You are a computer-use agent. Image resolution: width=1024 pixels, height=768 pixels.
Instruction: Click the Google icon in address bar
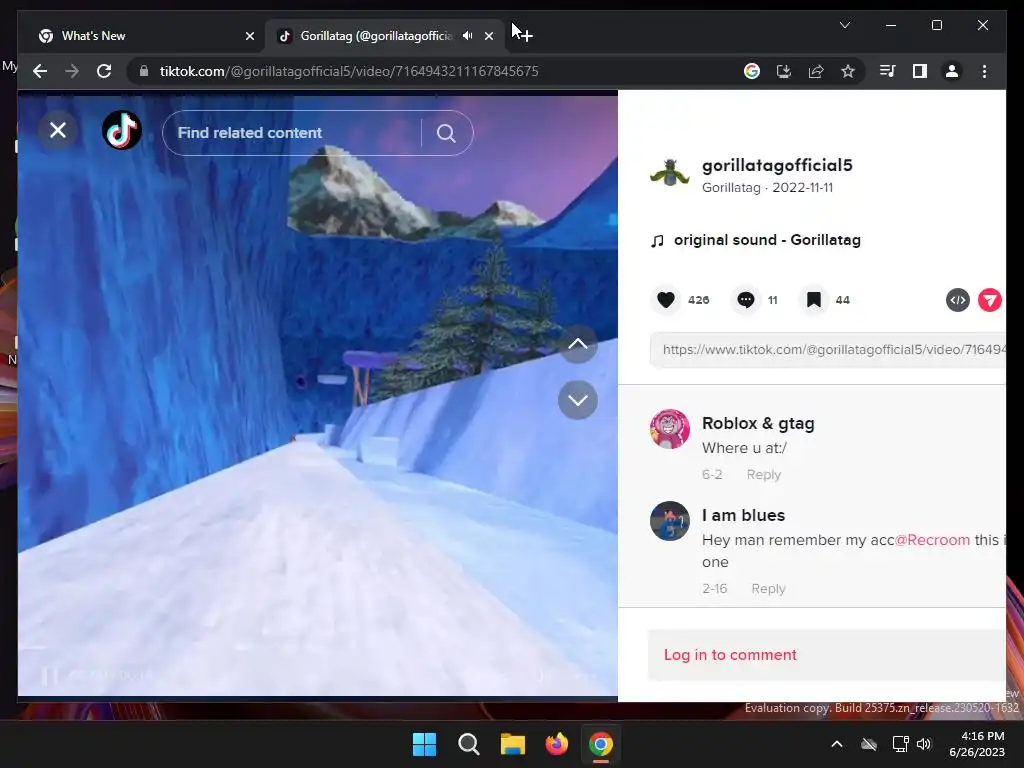click(x=752, y=71)
